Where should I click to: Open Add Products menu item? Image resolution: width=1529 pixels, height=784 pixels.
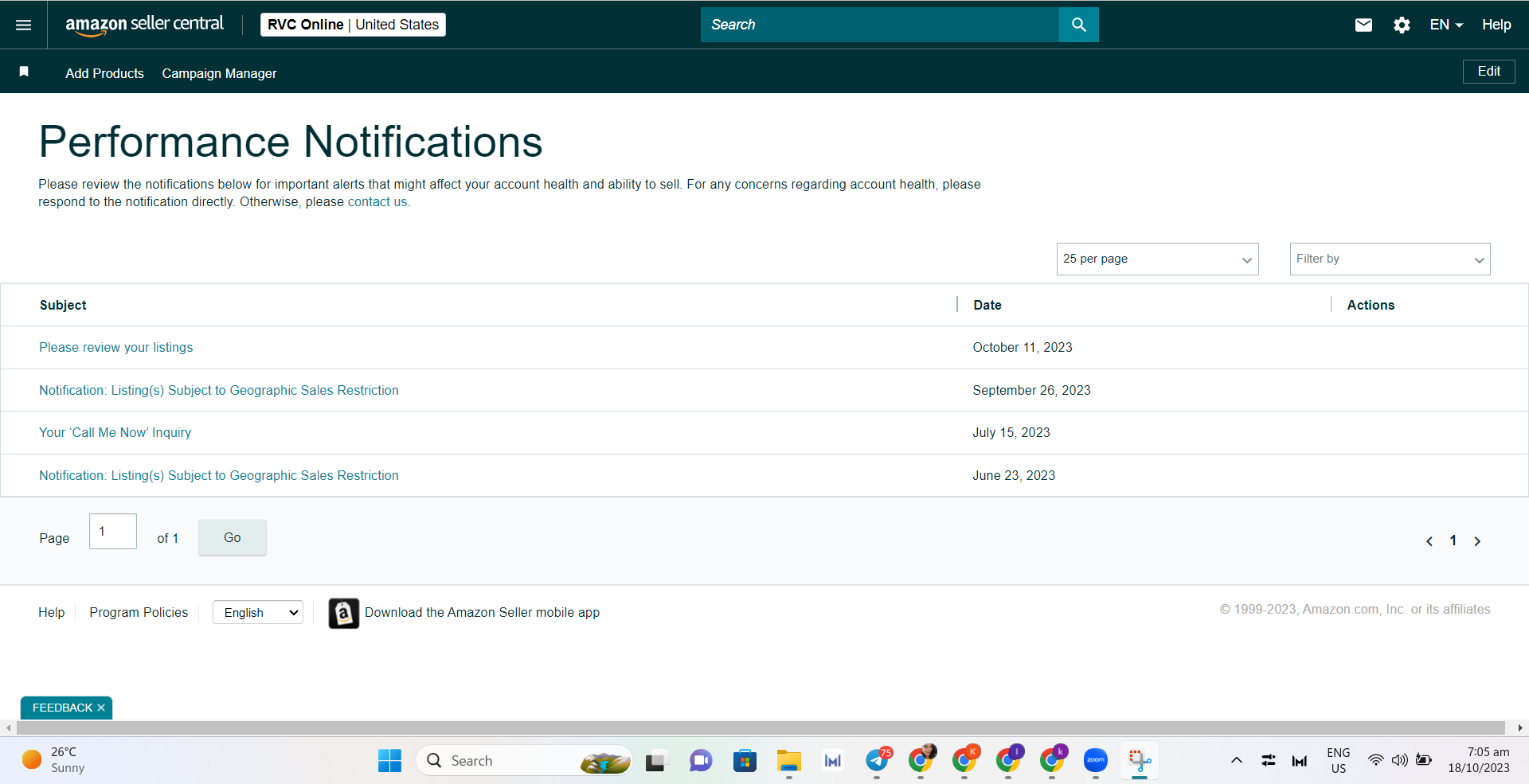(104, 73)
